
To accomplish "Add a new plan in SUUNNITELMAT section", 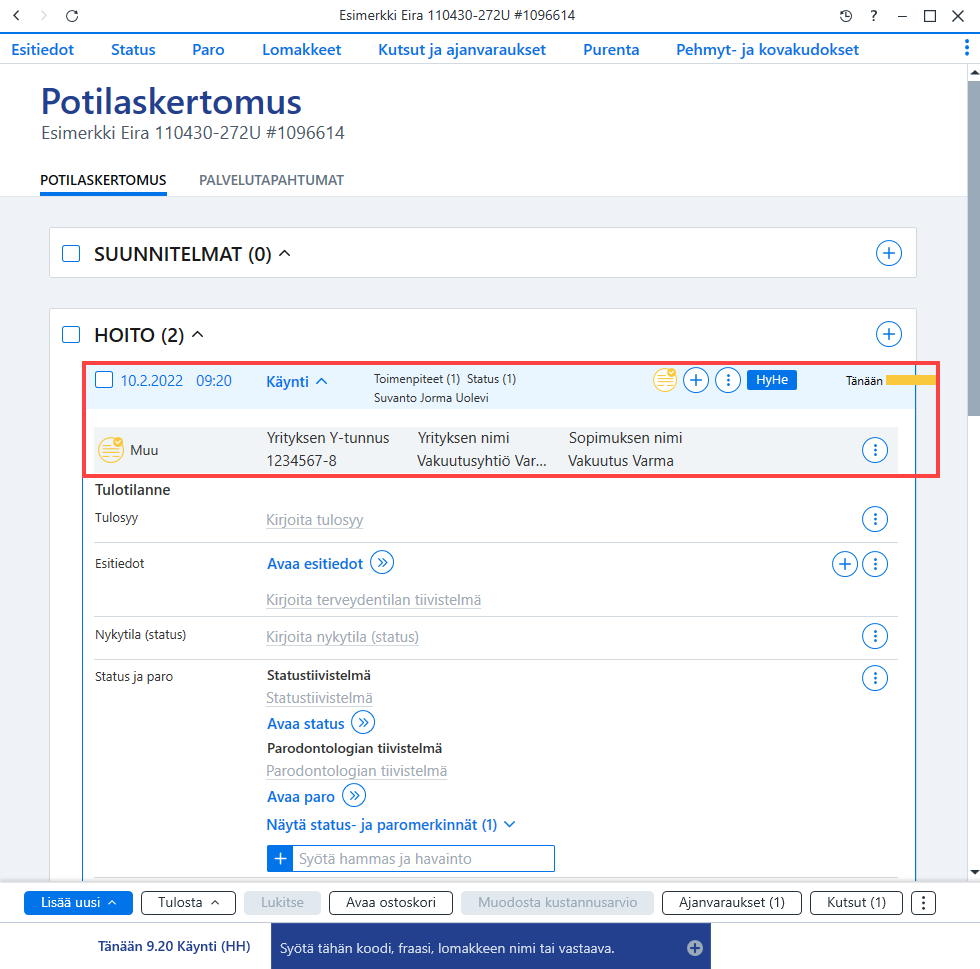I will tap(888, 253).
